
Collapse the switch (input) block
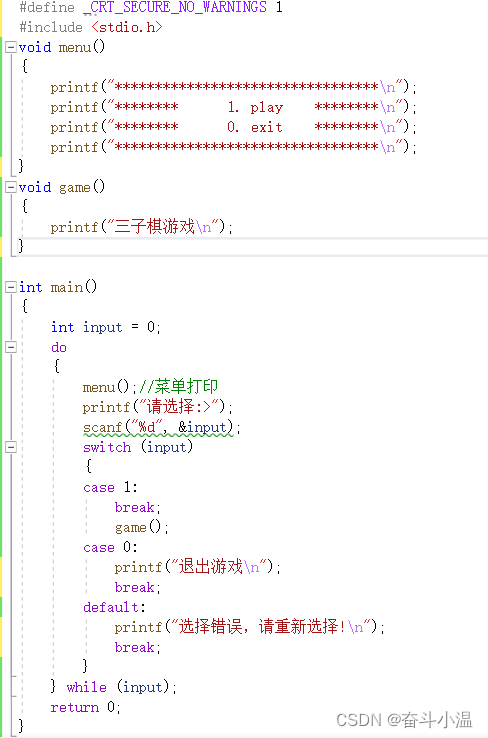pos(10,447)
